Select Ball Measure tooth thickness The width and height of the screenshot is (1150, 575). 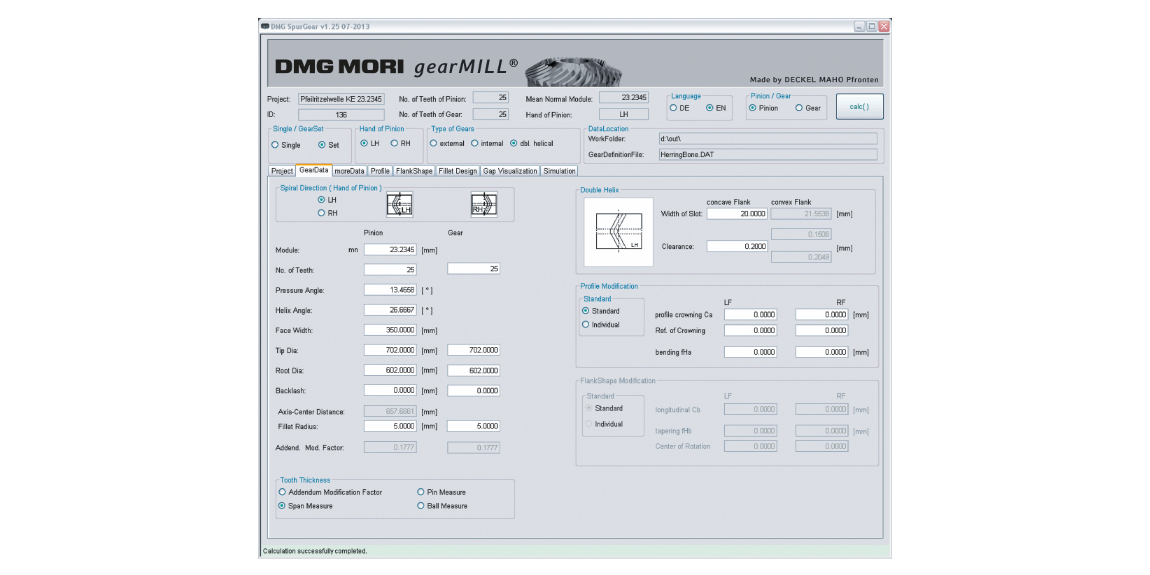pos(420,505)
